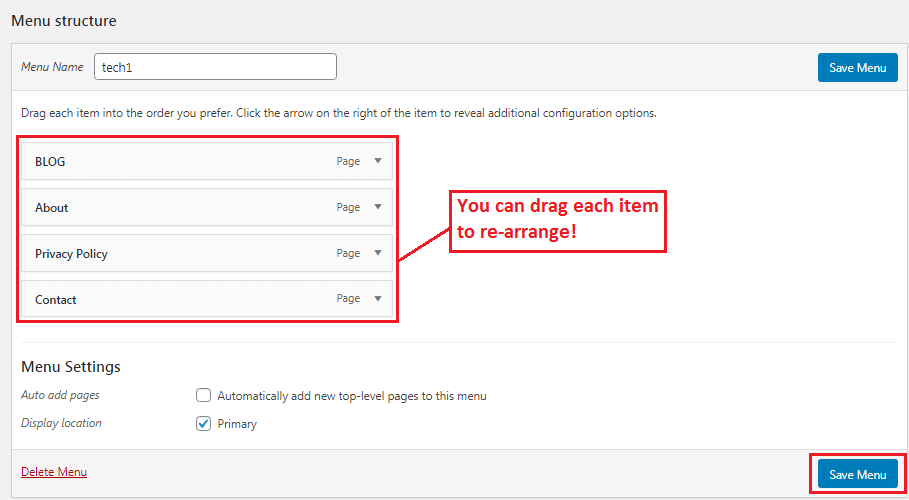Click the Menu structure heading

[64, 20]
